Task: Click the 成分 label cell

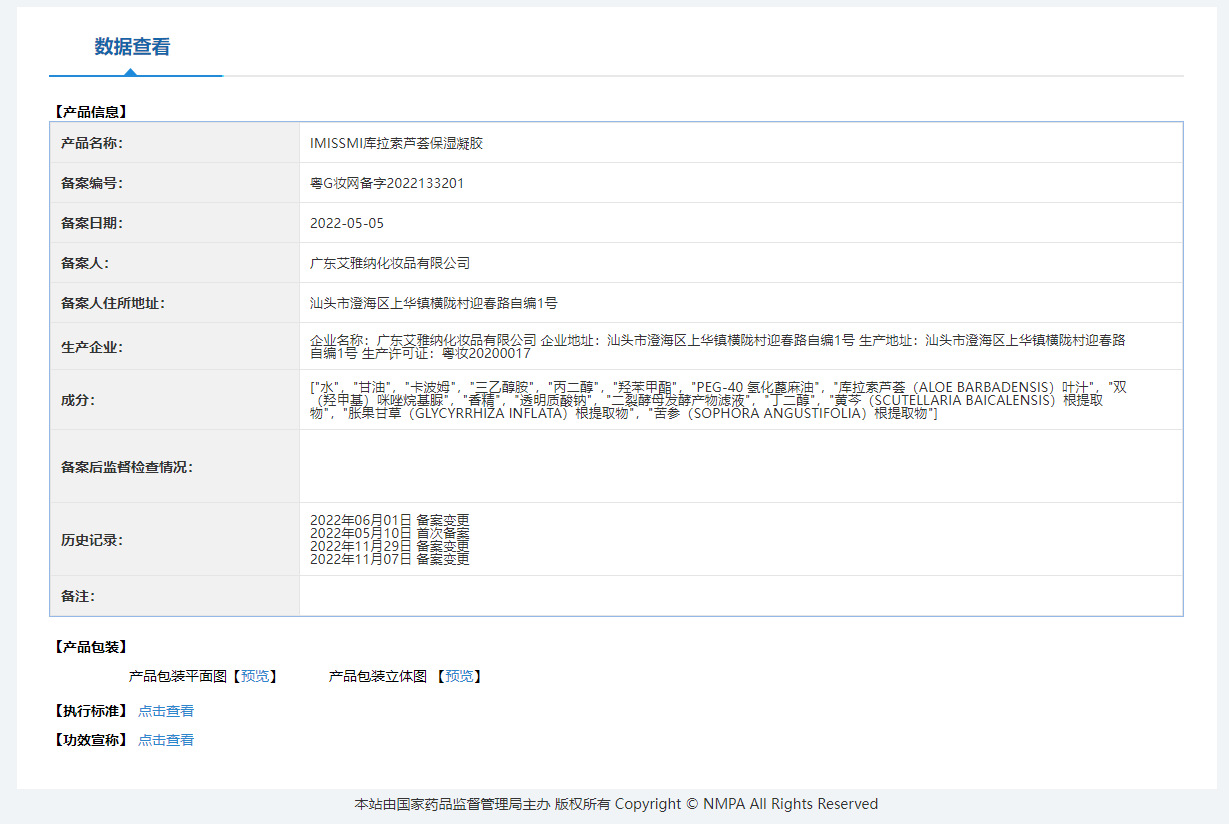Action: [x=175, y=400]
